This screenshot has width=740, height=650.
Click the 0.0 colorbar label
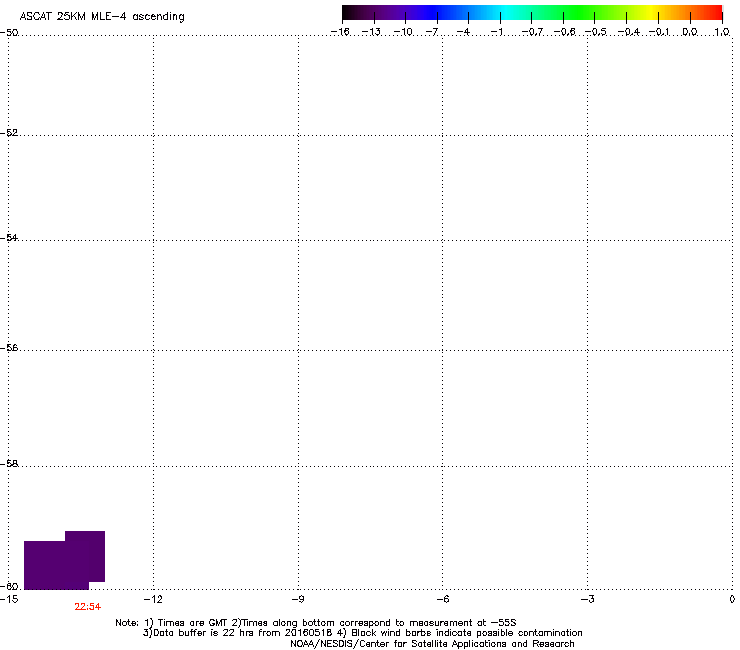click(x=690, y=32)
